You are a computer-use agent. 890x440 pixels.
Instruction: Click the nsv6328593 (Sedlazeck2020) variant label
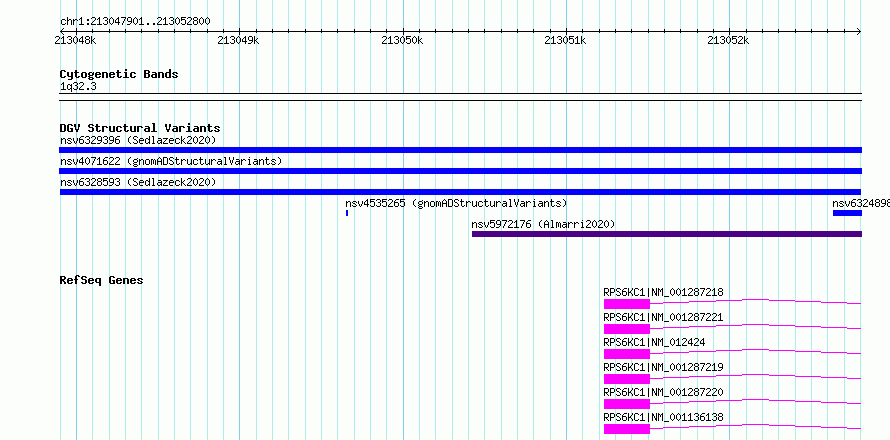tap(138, 182)
